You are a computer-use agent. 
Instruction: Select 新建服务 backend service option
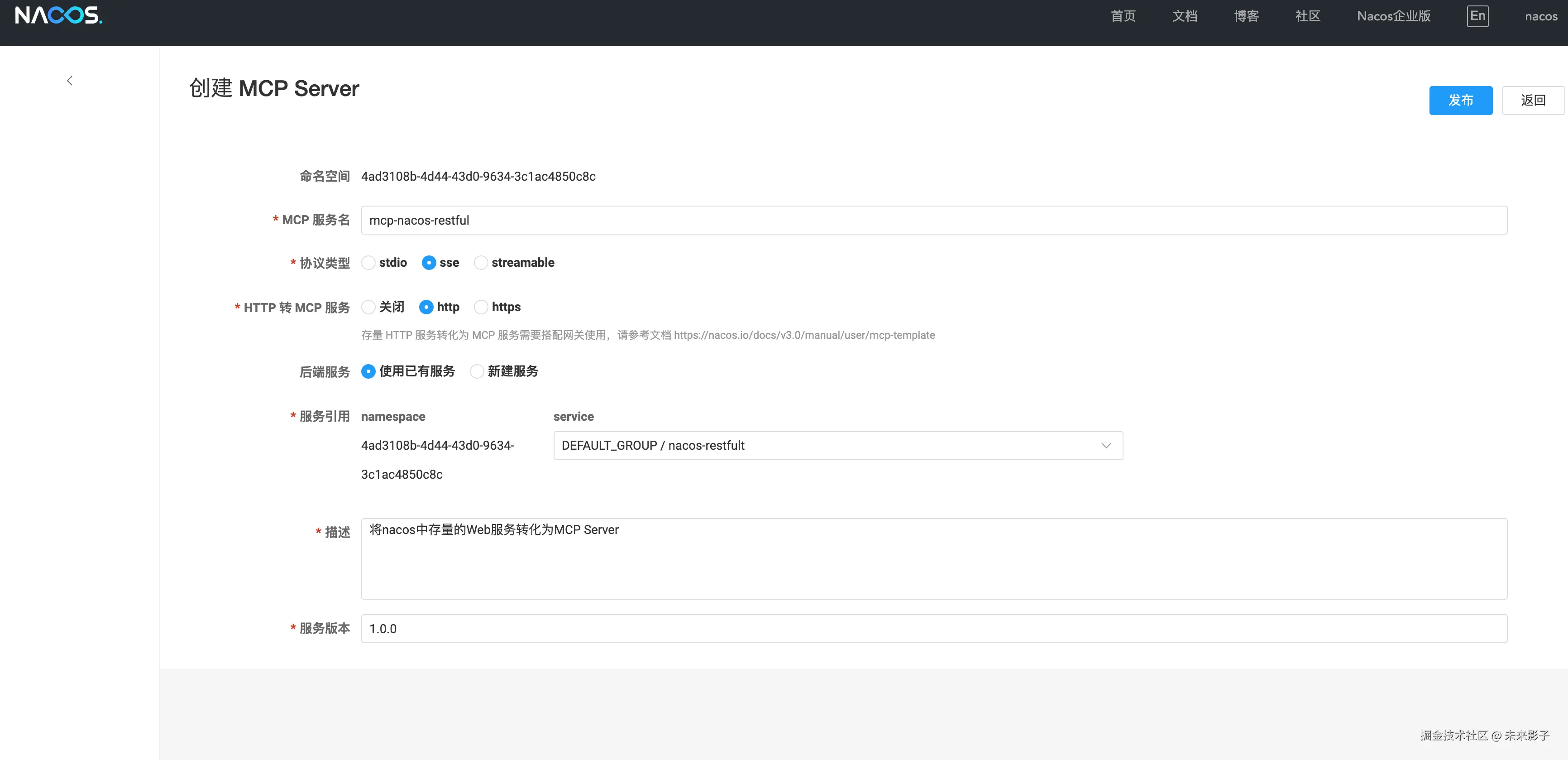point(477,371)
